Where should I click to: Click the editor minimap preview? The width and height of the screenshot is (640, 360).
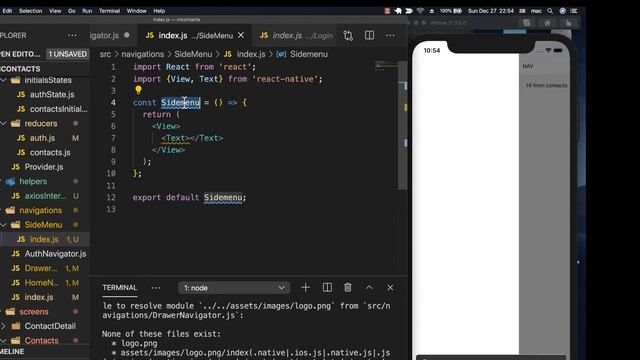(386, 65)
